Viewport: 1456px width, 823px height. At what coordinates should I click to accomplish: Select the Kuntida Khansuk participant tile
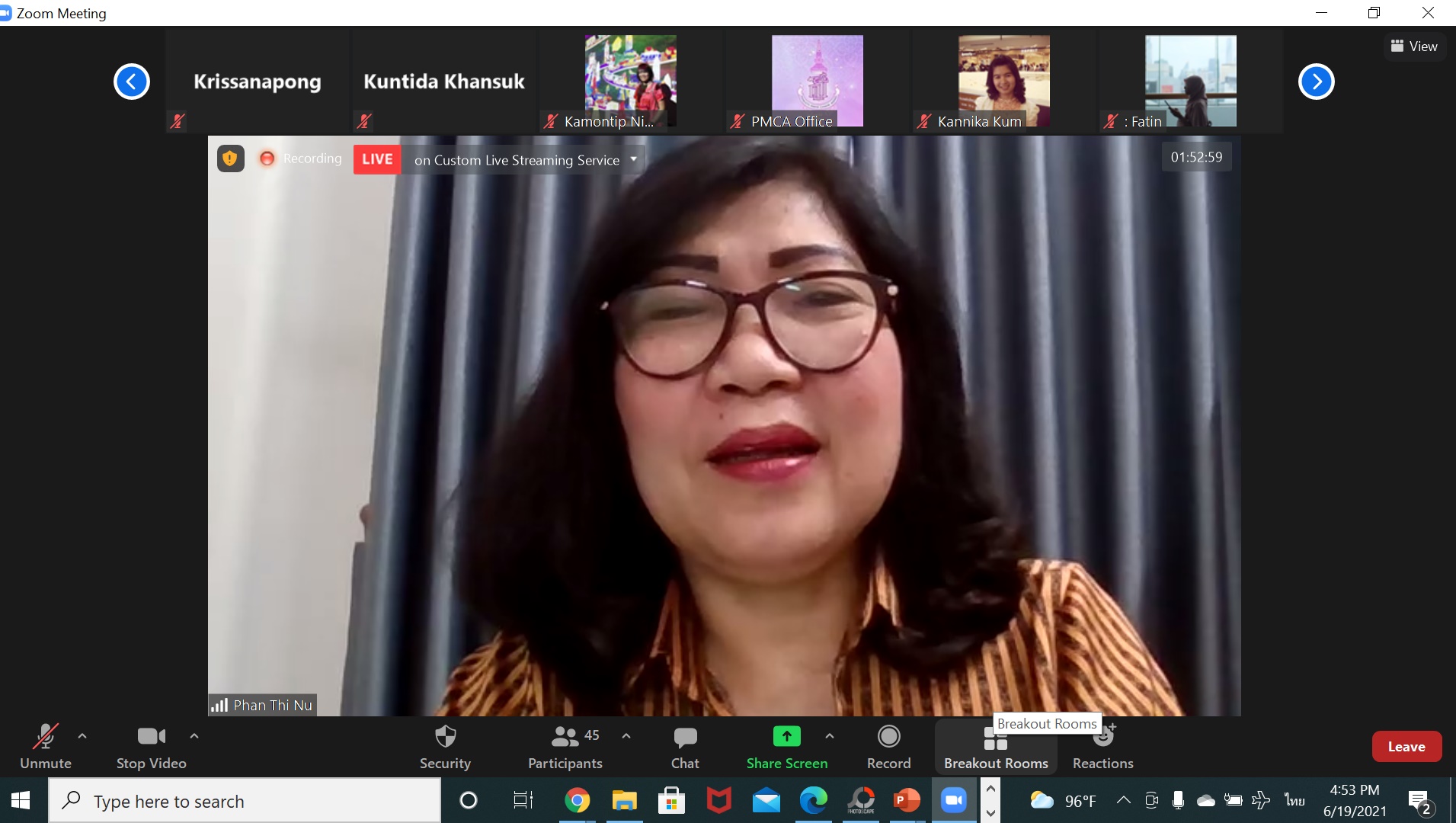tap(443, 82)
